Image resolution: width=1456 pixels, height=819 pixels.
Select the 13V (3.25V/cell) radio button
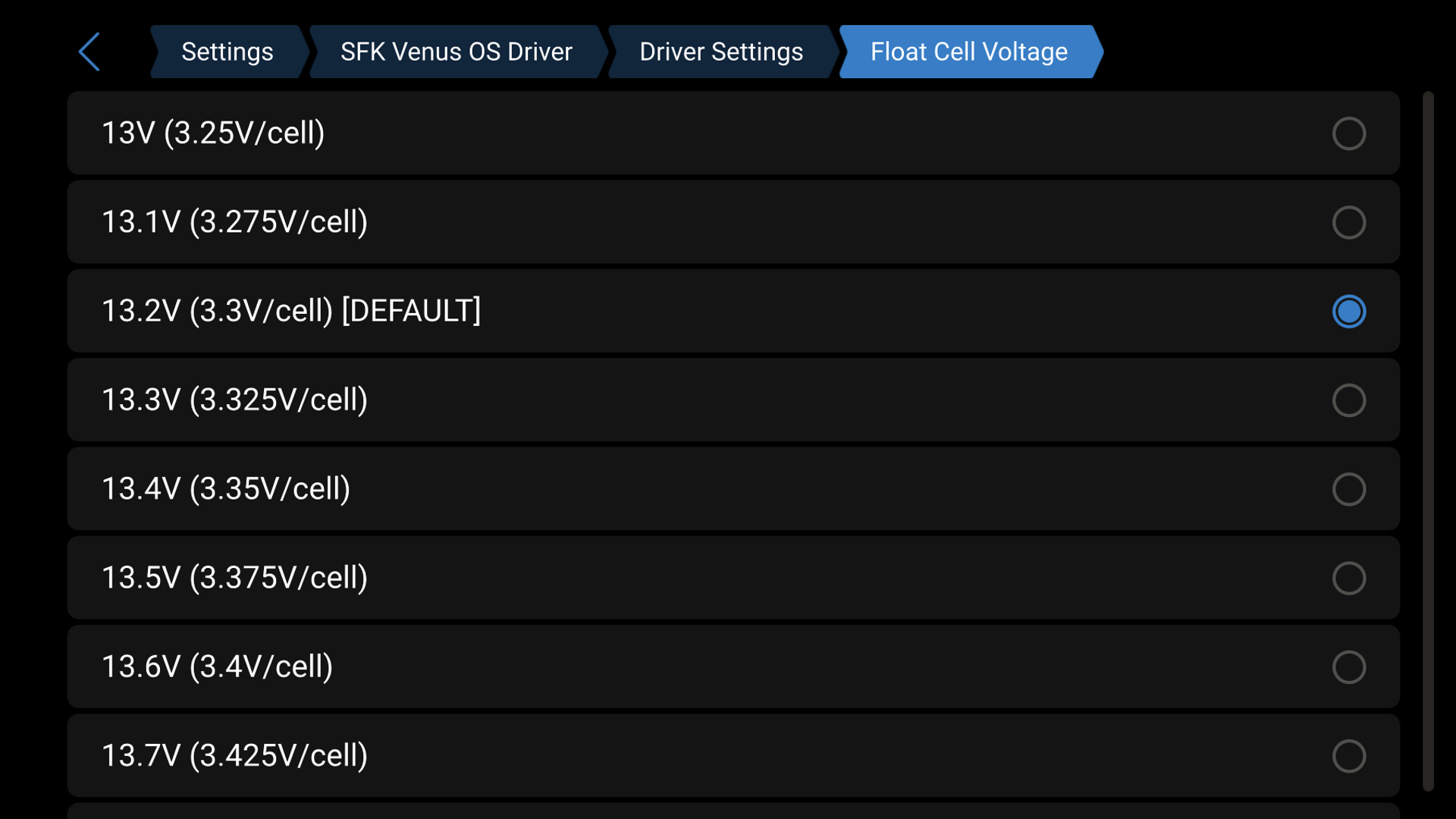tap(1349, 133)
